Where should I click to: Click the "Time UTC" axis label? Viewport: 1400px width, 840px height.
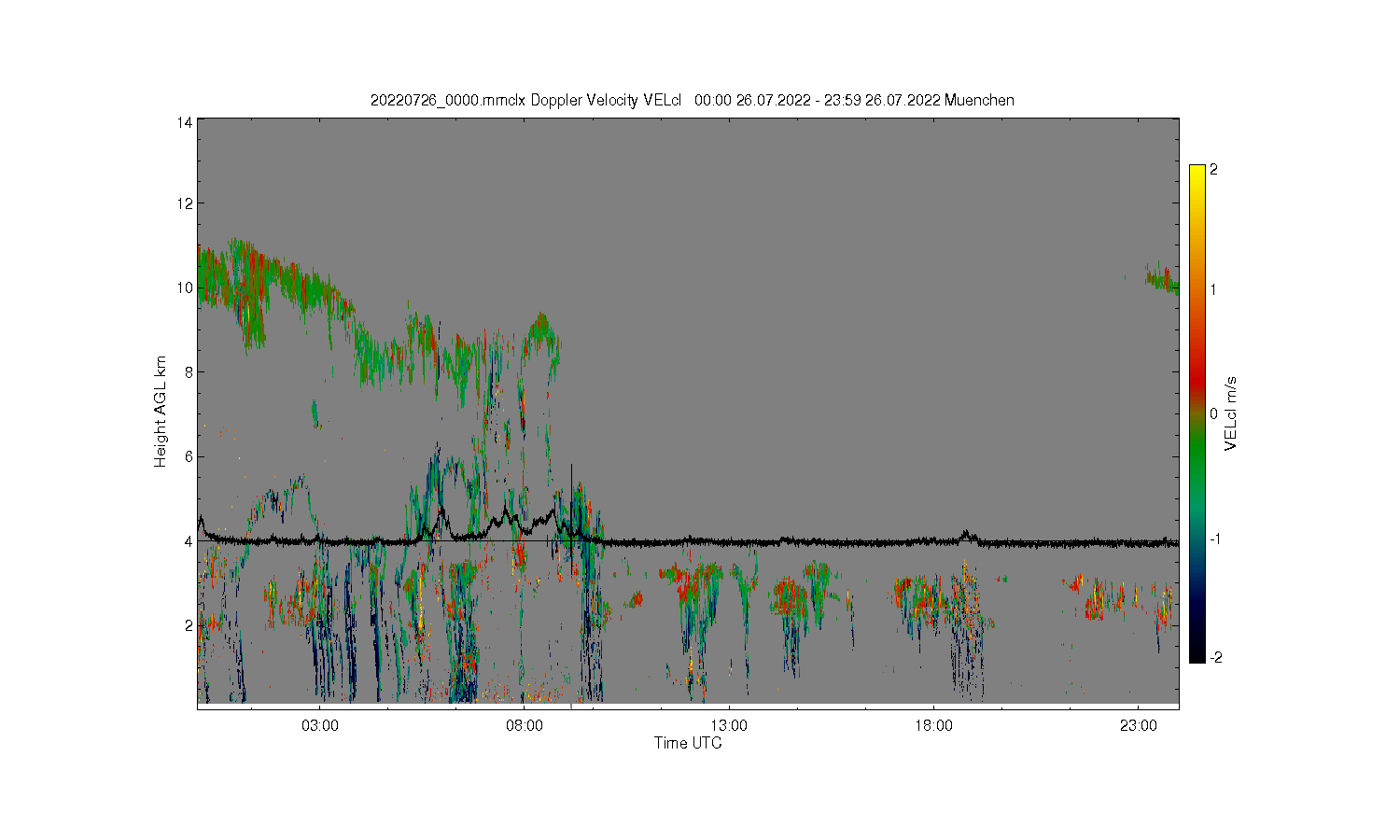(688, 744)
